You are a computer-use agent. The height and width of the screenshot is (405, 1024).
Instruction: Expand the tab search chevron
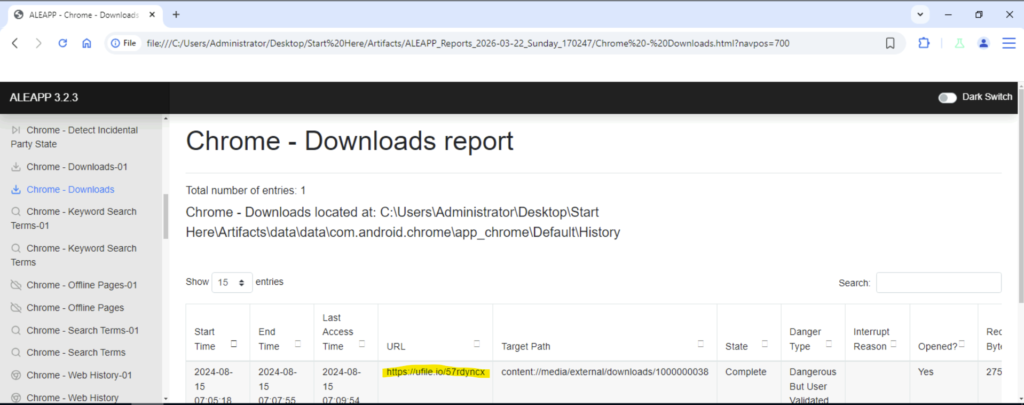[x=920, y=14]
